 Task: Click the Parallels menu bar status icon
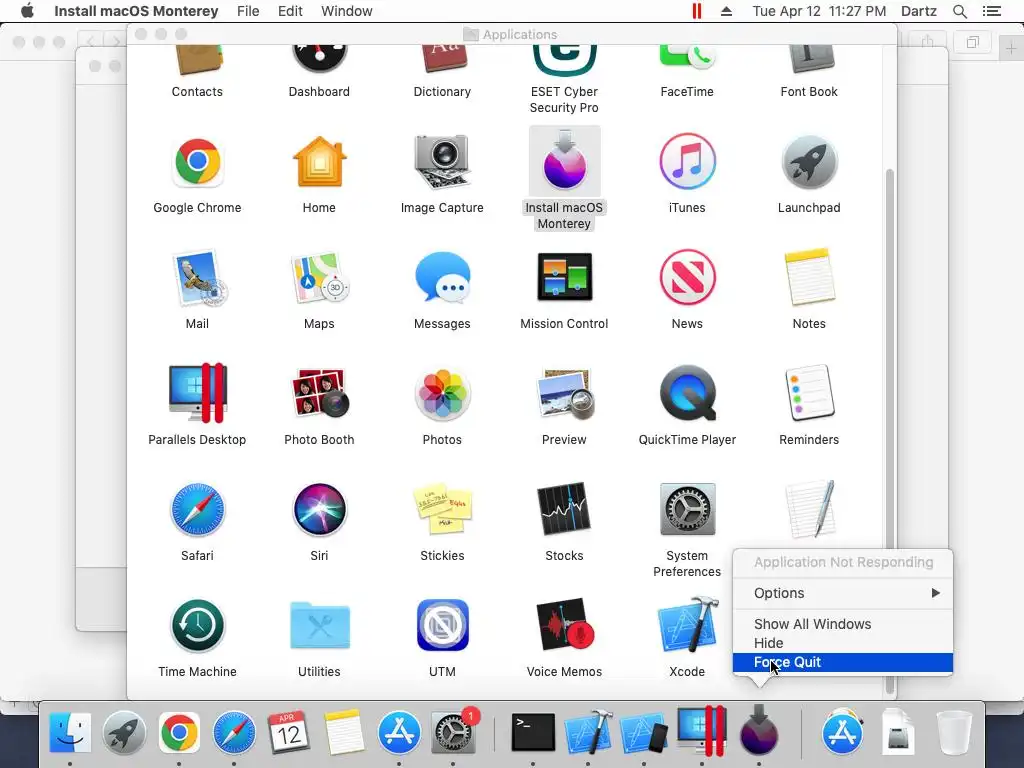click(x=697, y=11)
